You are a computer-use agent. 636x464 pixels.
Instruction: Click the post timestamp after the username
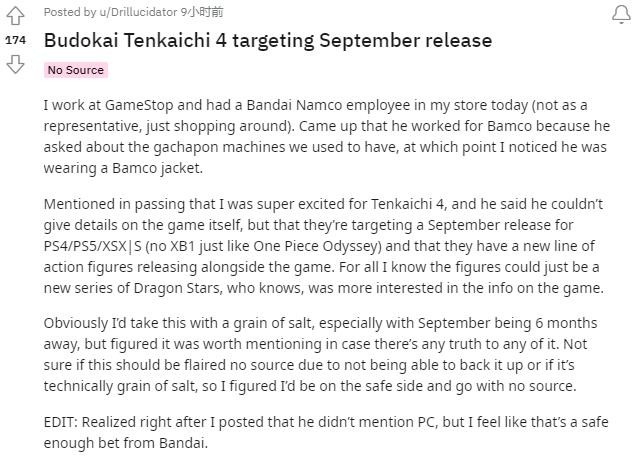pos(202,12)
